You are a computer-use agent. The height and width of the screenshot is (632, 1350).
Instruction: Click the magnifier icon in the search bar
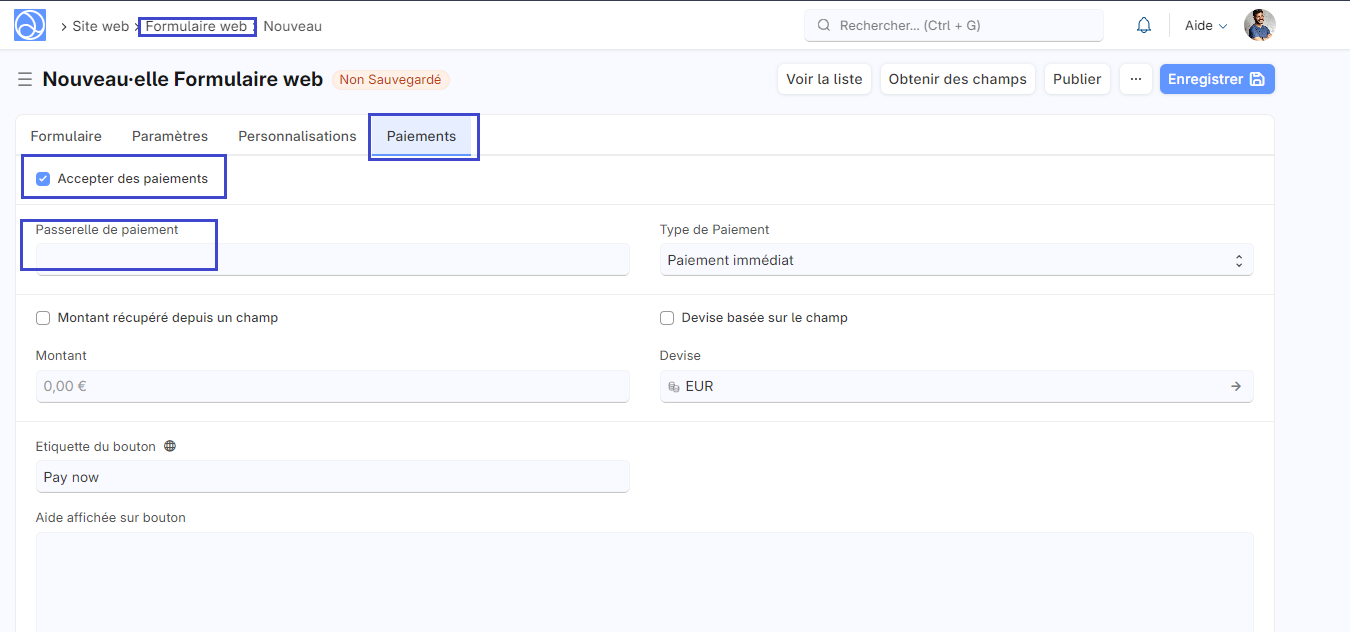tap(824, 26)
